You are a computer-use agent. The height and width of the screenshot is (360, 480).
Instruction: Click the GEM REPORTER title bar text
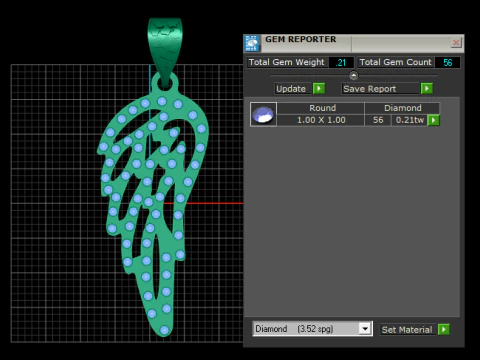[301, 39]
